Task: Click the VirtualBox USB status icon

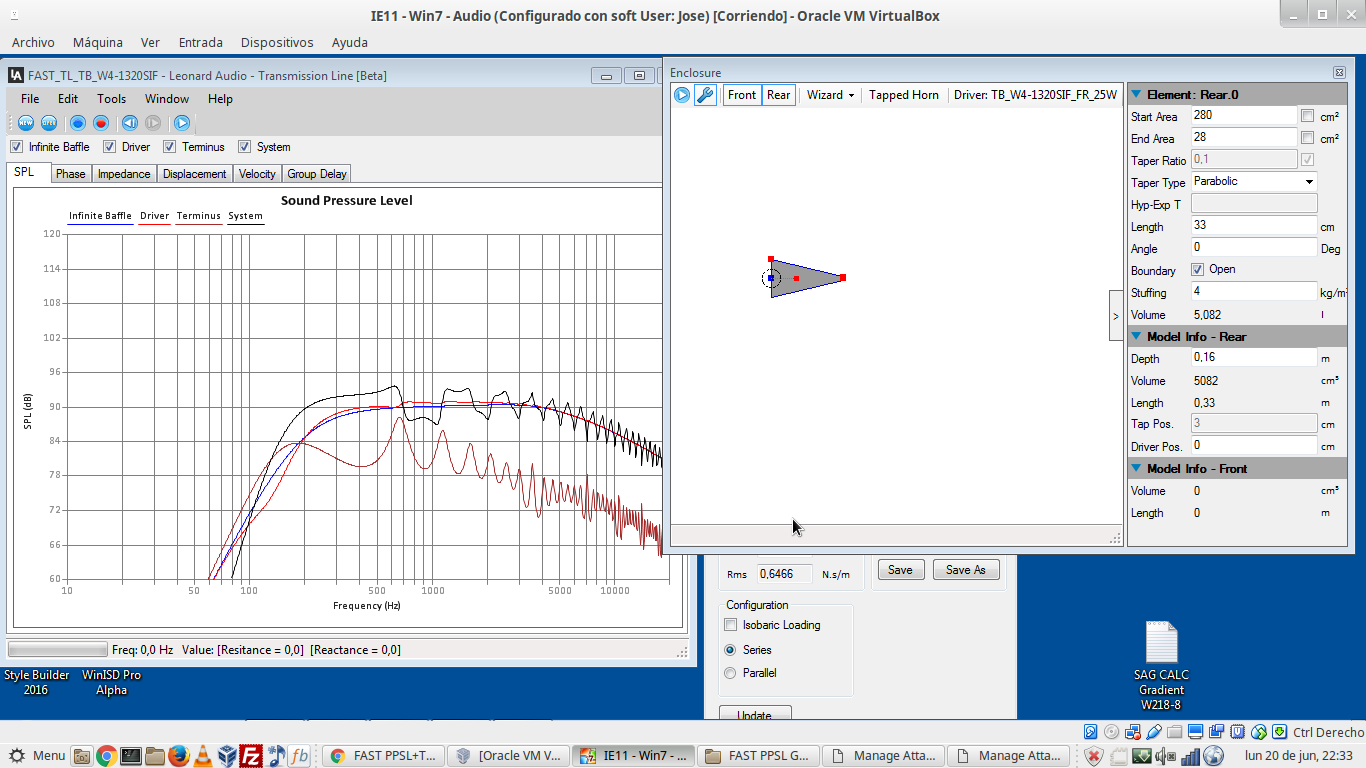Action: pos(1154,732)
